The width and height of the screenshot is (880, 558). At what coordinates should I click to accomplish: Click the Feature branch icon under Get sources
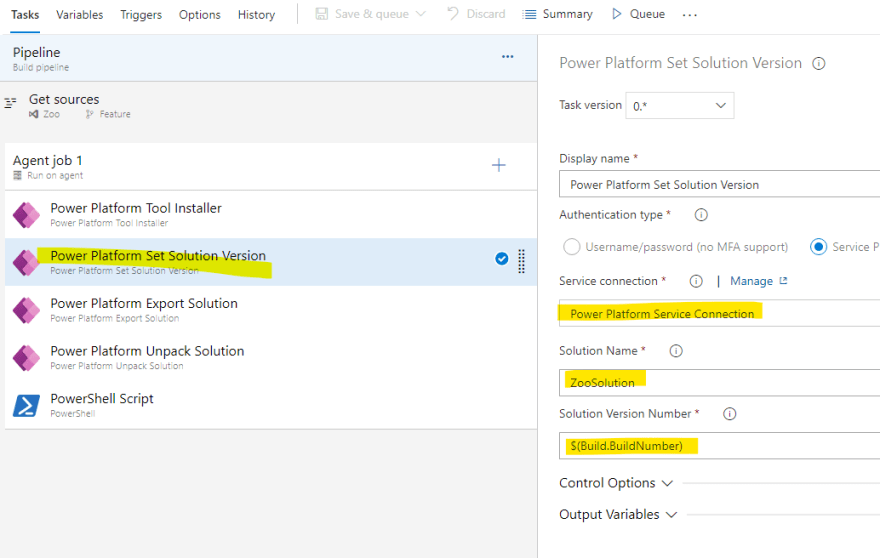click(89, 114)
